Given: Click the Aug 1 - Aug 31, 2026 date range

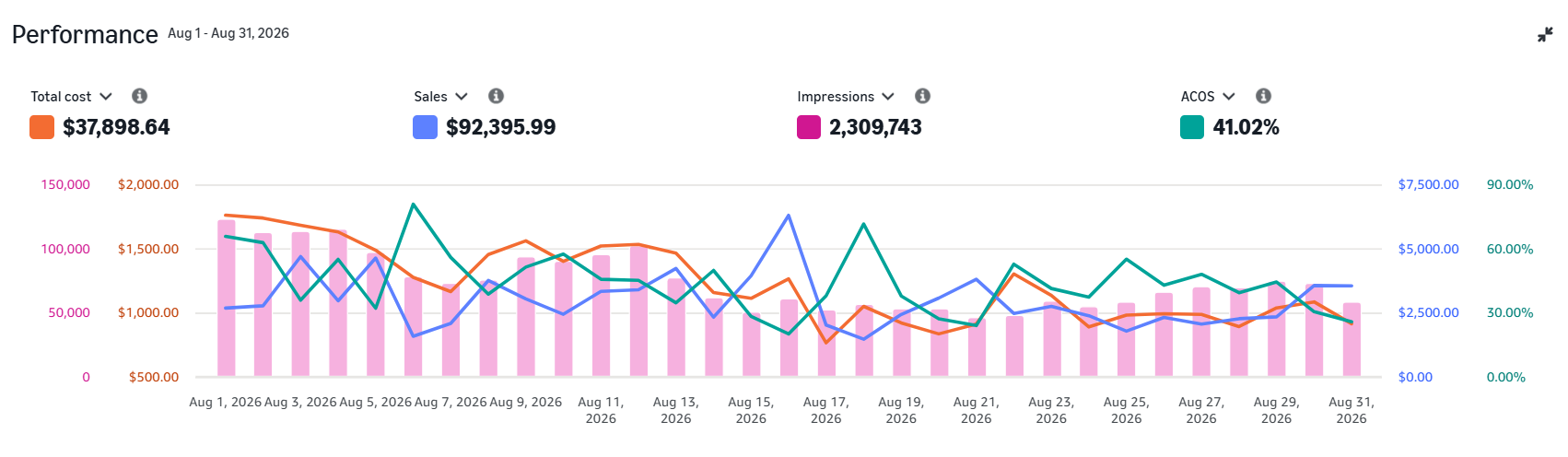Looking at the screenshot, I should click(x=228, y=33).
